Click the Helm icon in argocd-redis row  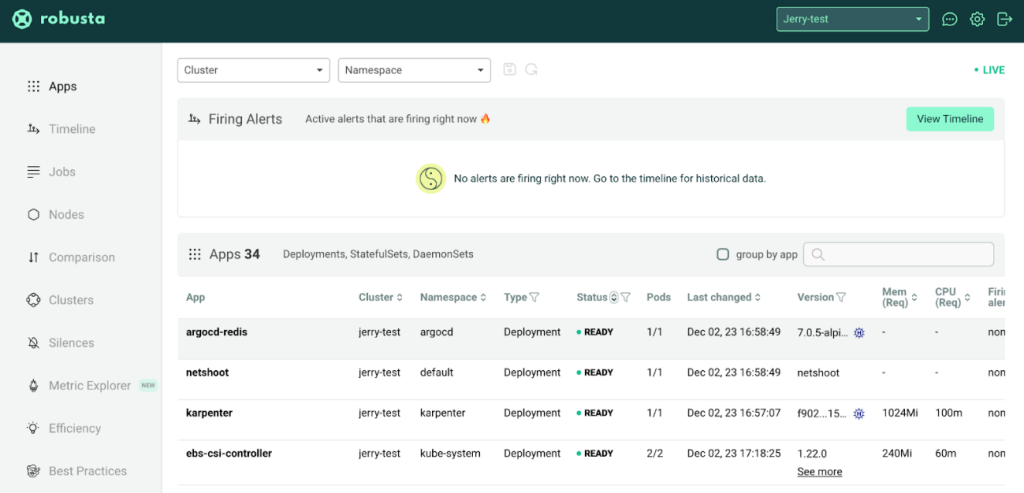pyautogui.click(x=858, y=332)
